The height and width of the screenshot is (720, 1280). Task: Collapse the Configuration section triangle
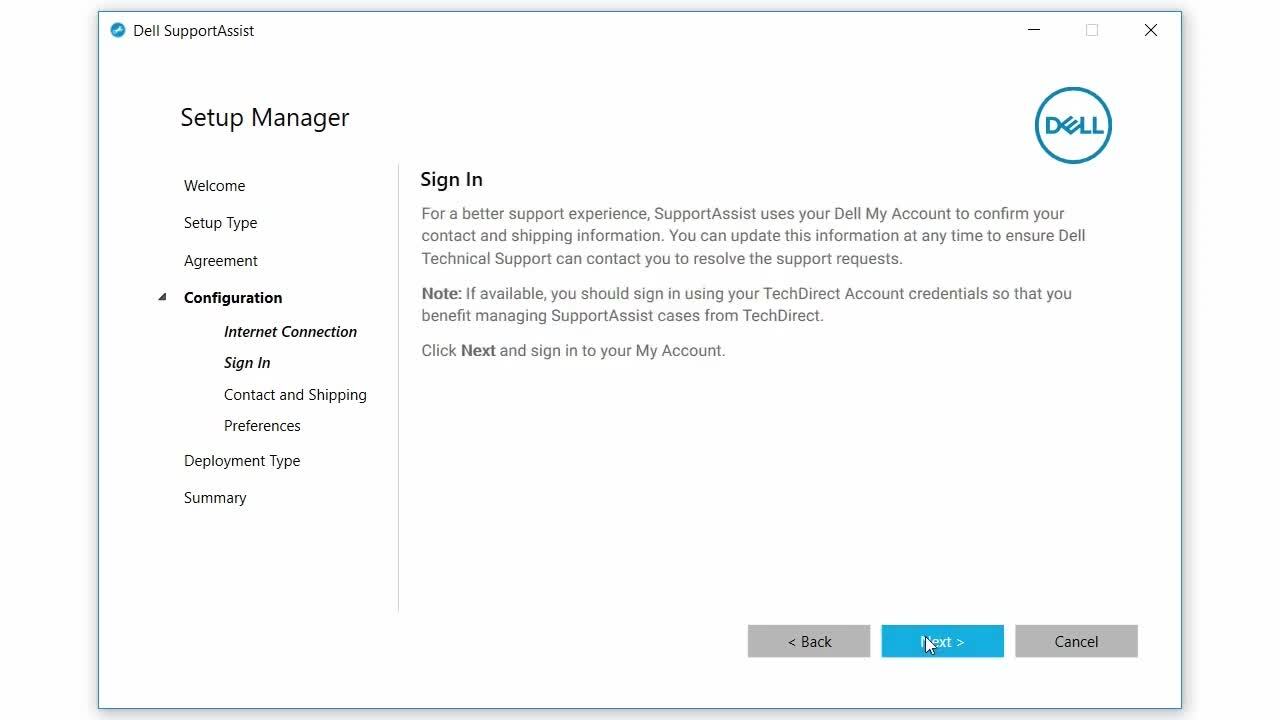(x=162, y=297)
